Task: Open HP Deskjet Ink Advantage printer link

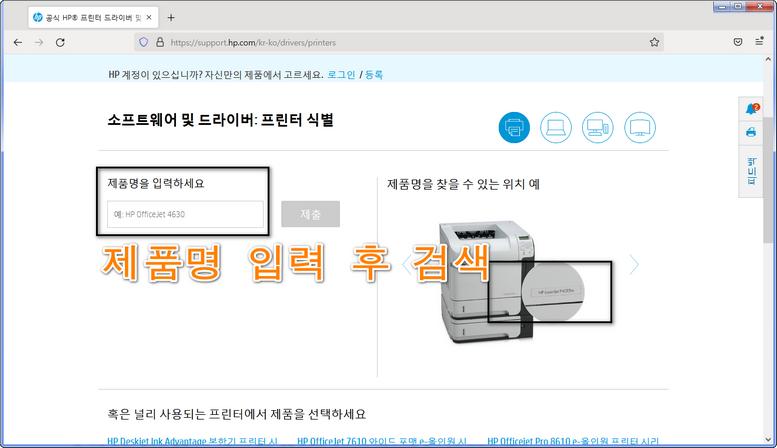Action: pos(192,442)
